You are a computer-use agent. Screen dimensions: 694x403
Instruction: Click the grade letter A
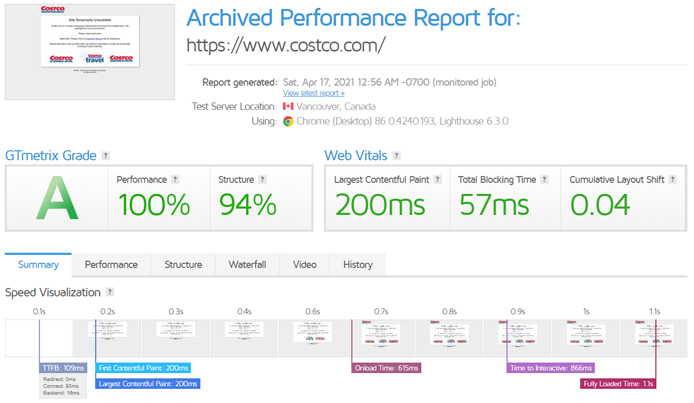click(57, 199)
